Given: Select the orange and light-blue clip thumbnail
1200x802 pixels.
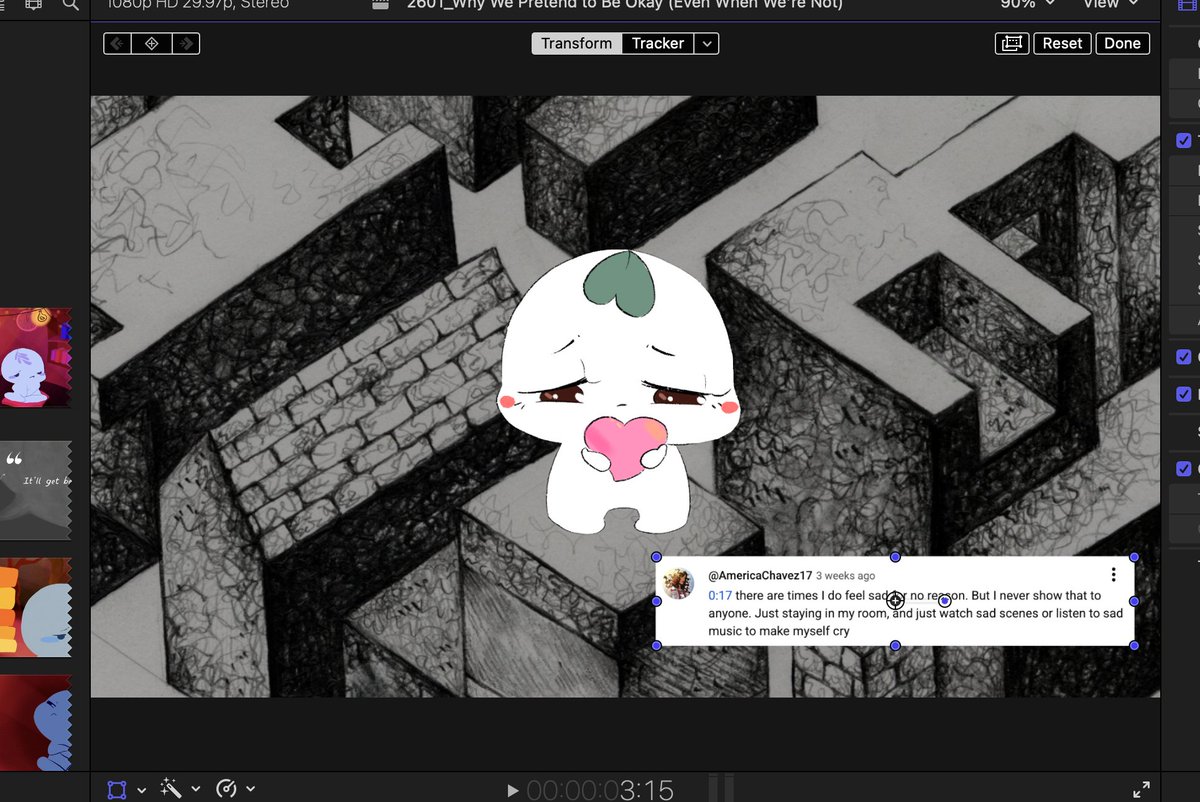Looking at the screenshot, I should [x=36, y=607].
